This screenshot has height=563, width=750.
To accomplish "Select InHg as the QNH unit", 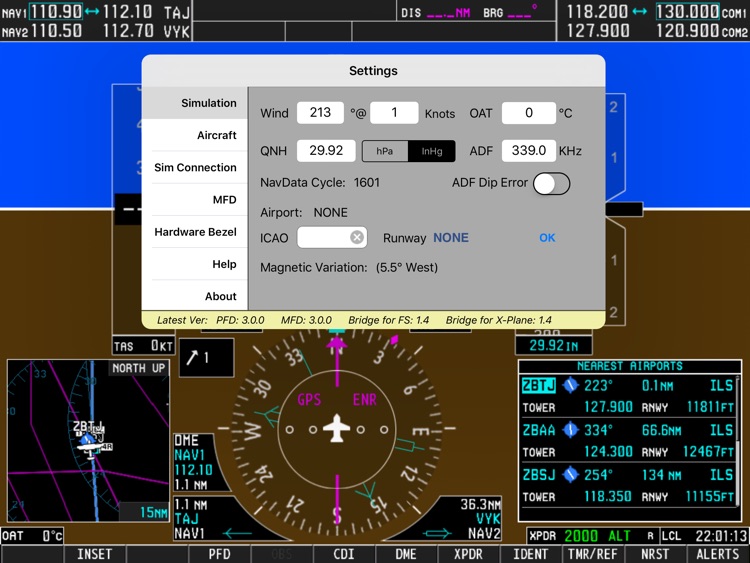I will pyautogui.click(x=432, y=151).
